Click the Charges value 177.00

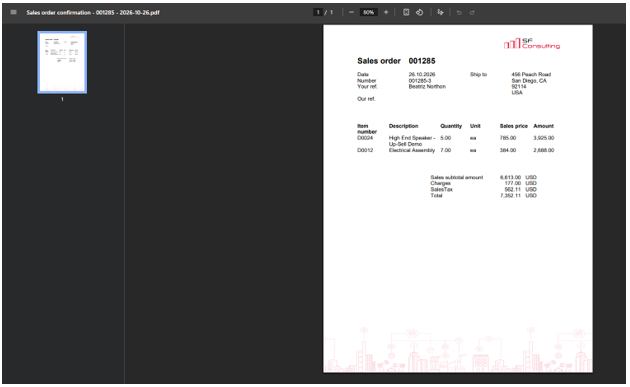click(513, 183)
